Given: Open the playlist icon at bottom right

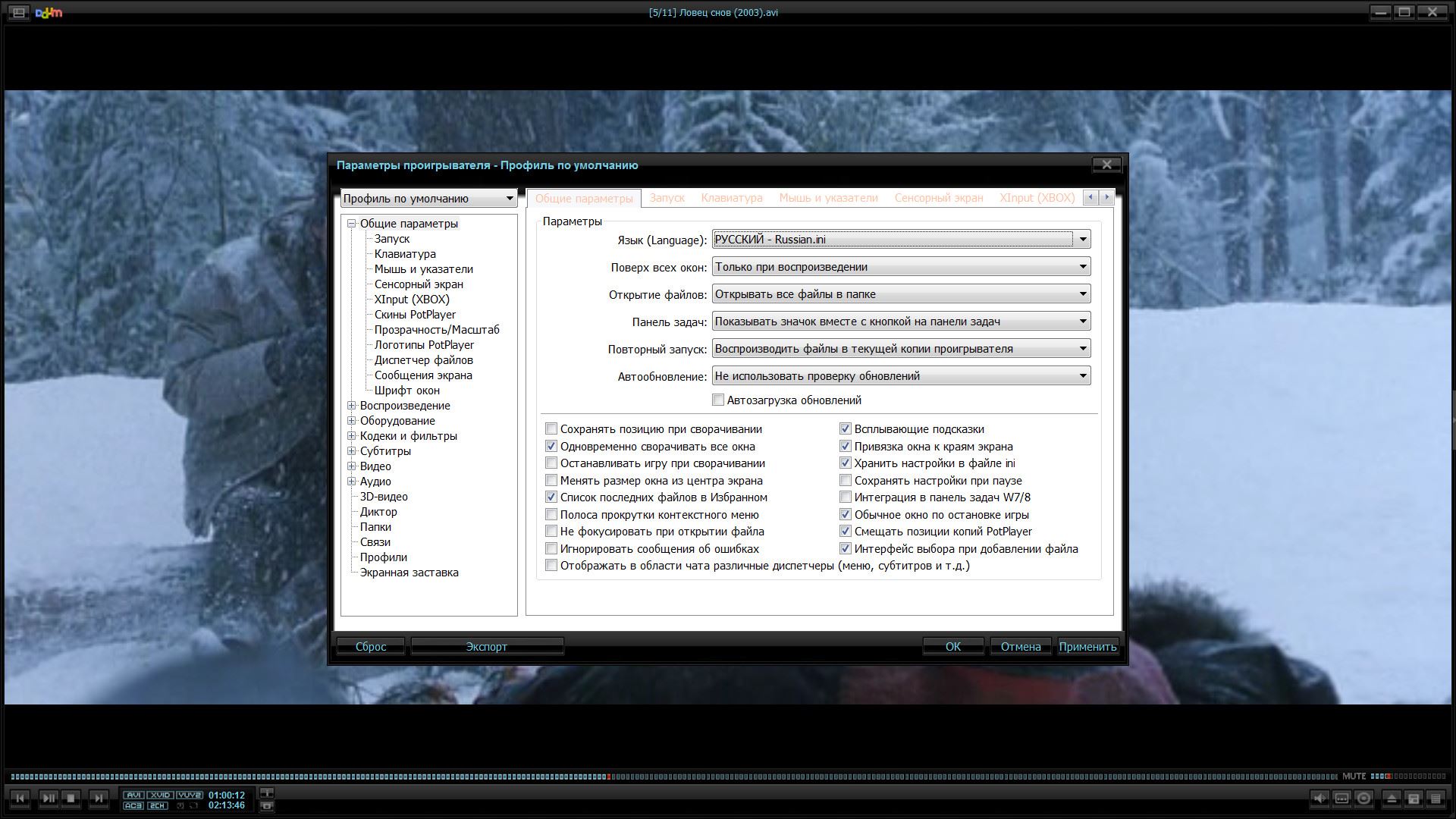Looking at the screenshot, I should point(1436,799).
